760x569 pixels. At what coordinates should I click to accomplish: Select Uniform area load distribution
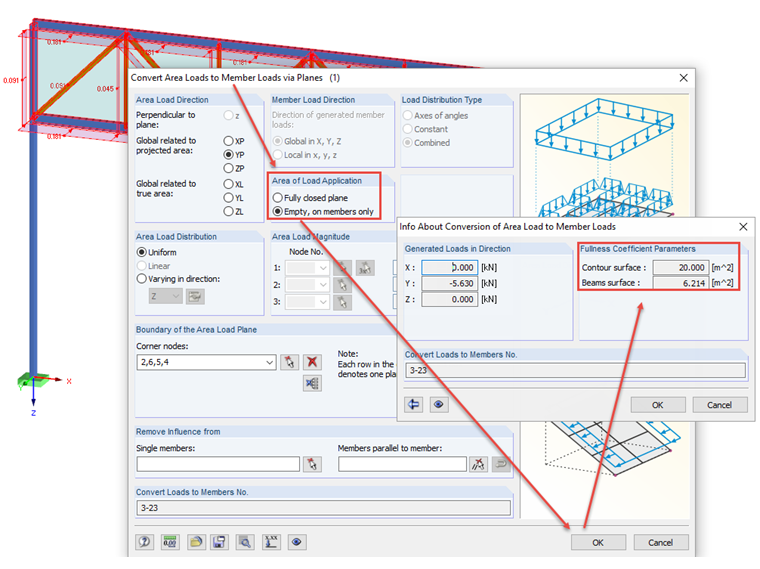[x=142, y=252]
